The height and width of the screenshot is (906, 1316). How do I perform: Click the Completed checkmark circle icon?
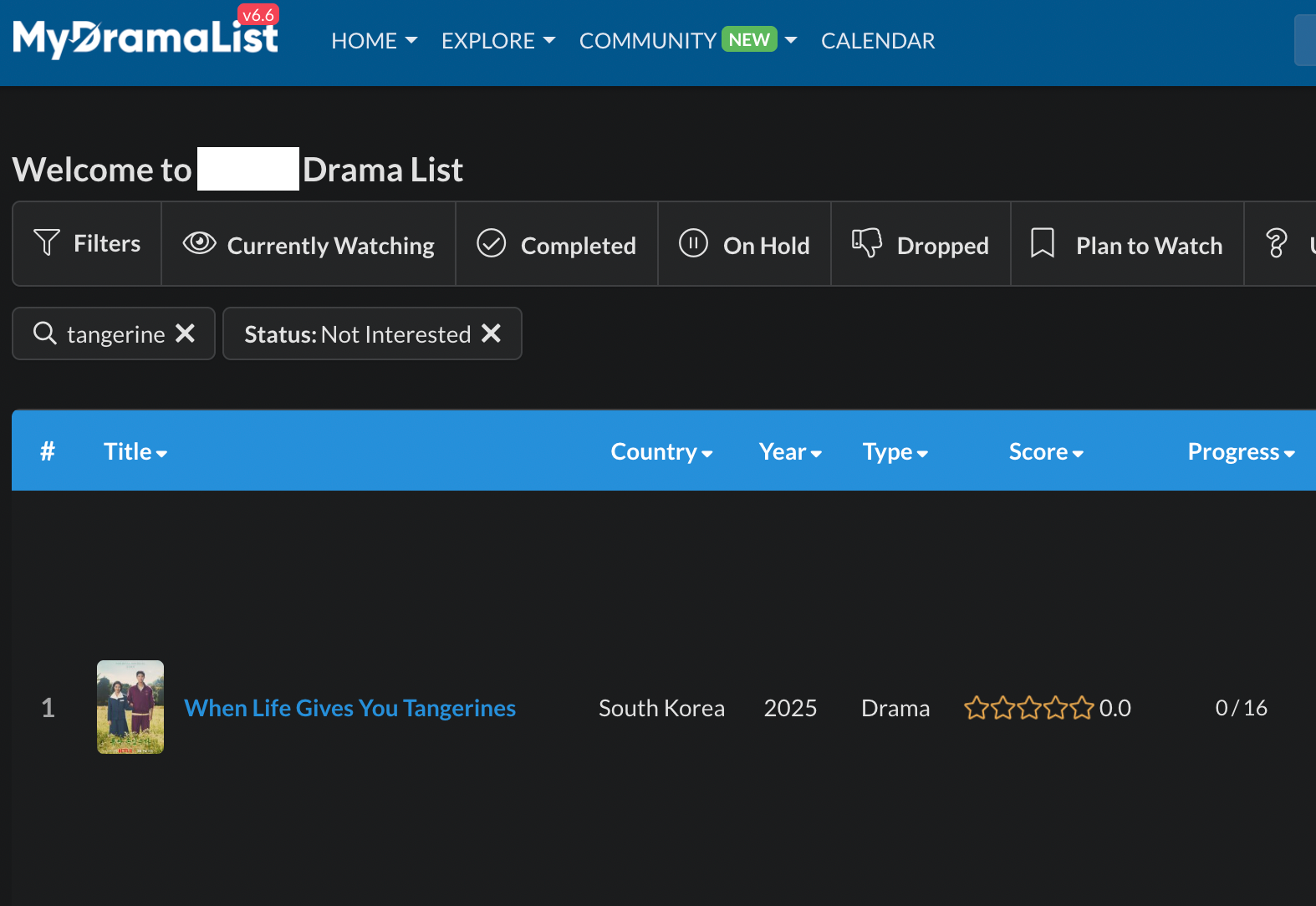492,243
